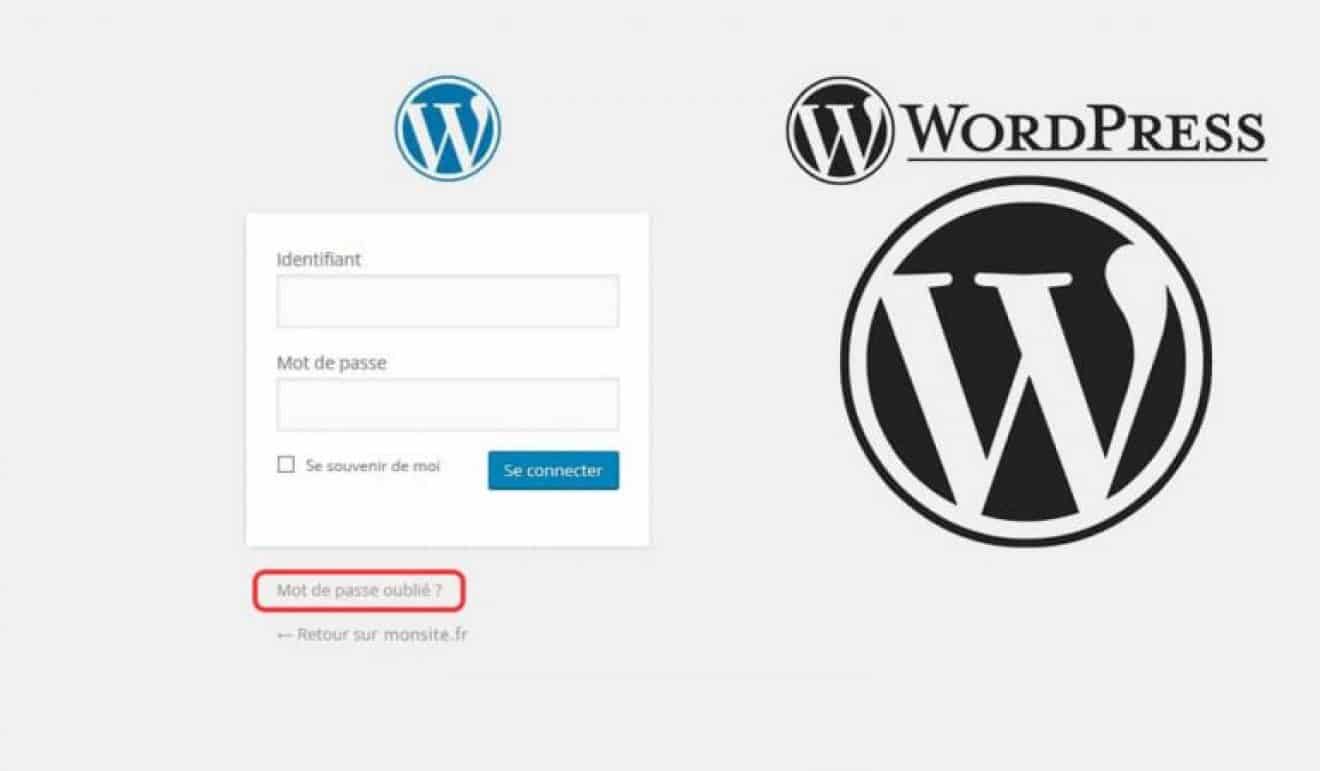Click the blue WordPress logo above form
This screenshot has height=771, width=1320.
[448, 129]
